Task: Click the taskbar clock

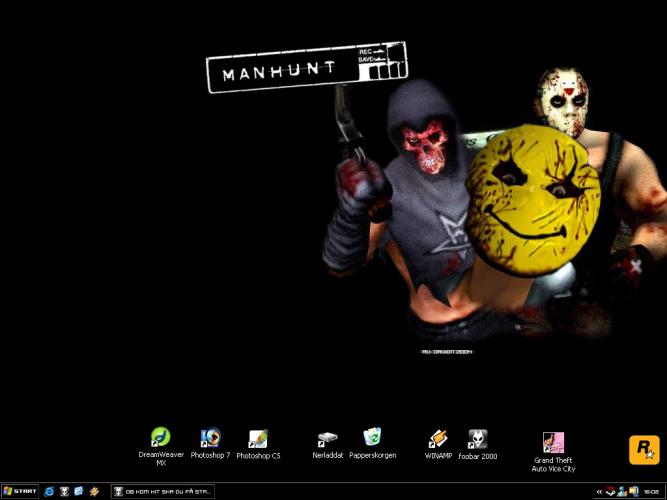Action: (x=652, y=491)
